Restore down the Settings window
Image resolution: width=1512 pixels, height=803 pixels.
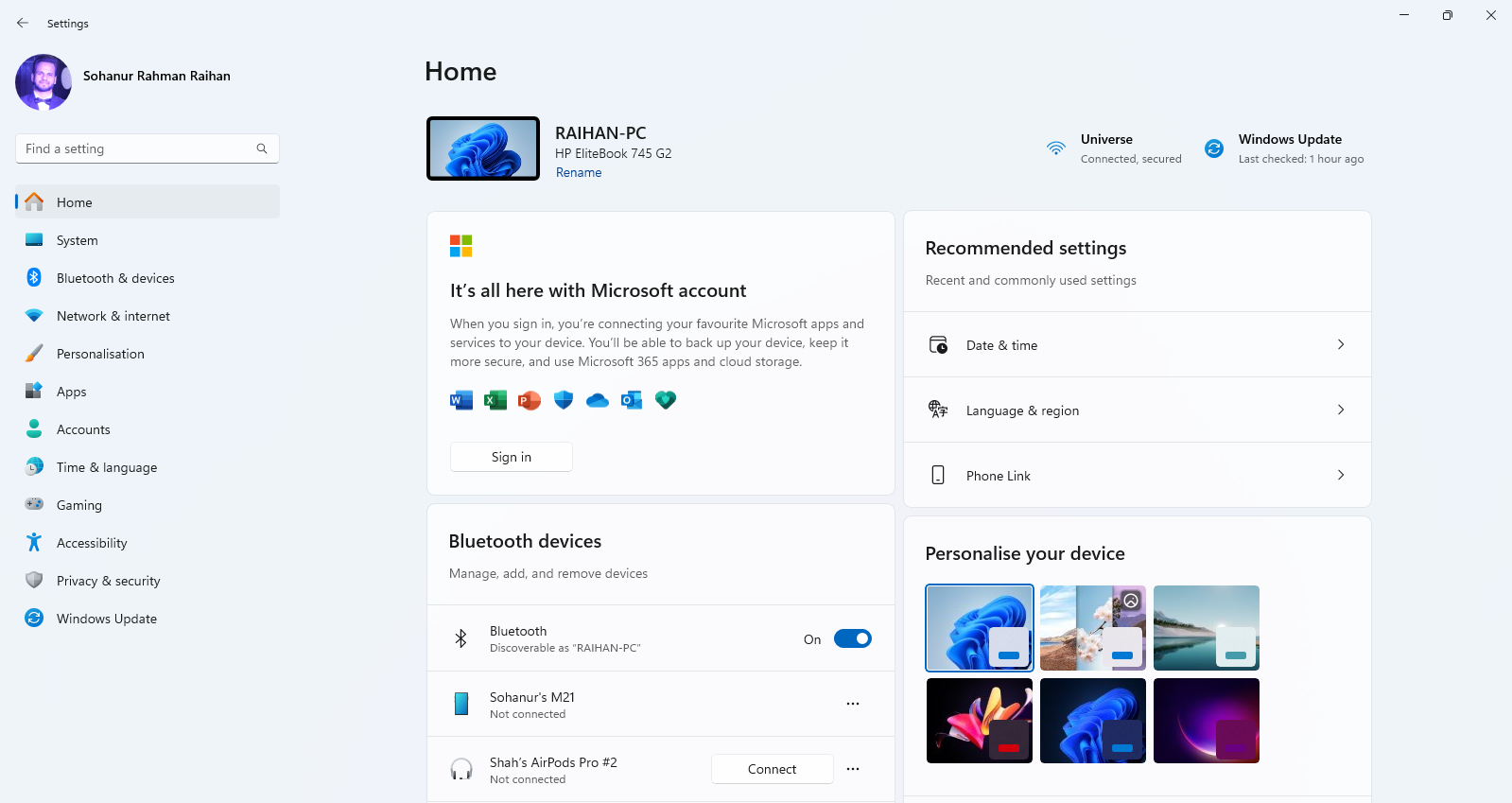[1448, 15]
